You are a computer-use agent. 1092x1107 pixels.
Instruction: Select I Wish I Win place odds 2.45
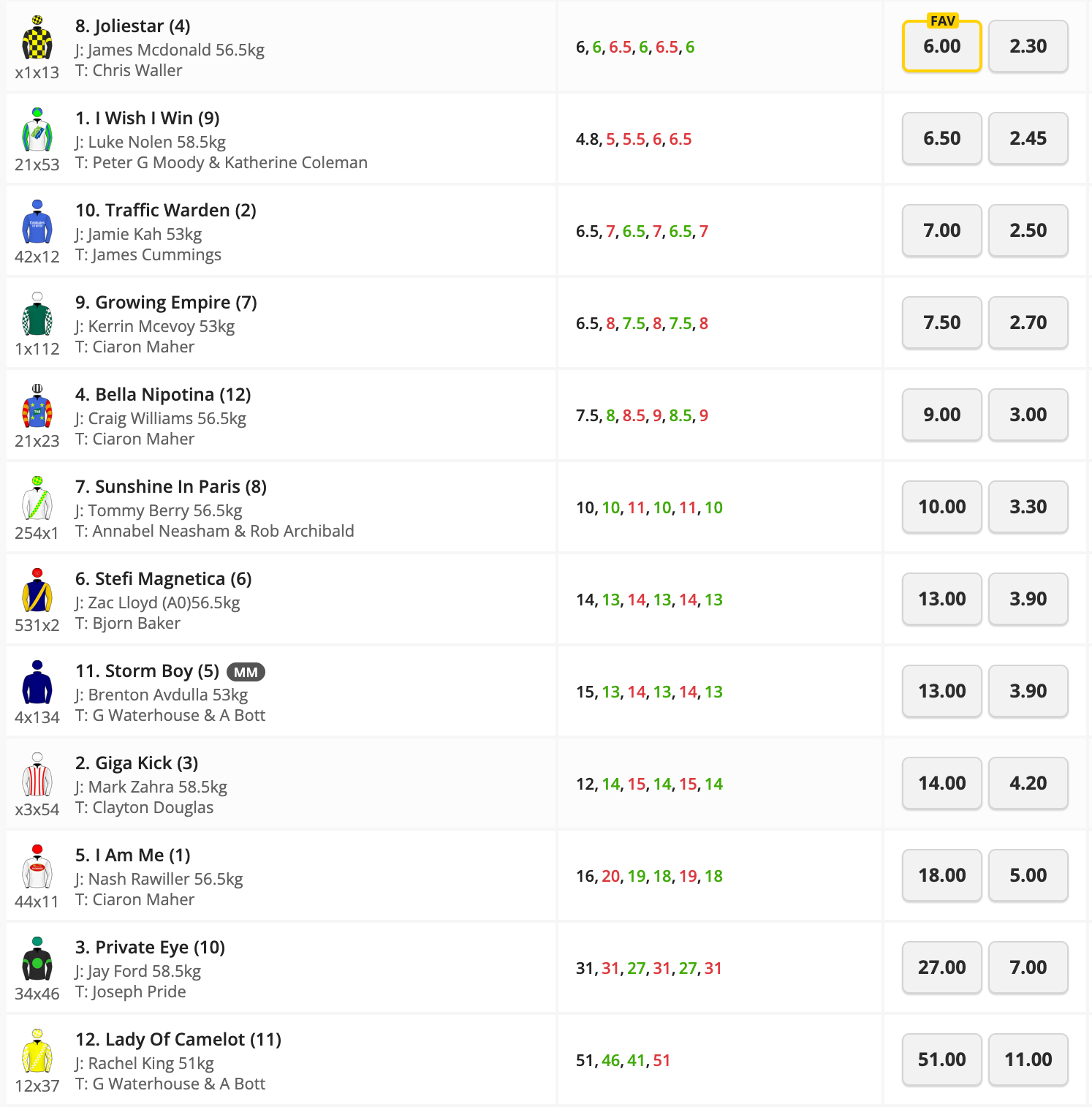[1028, 139]
